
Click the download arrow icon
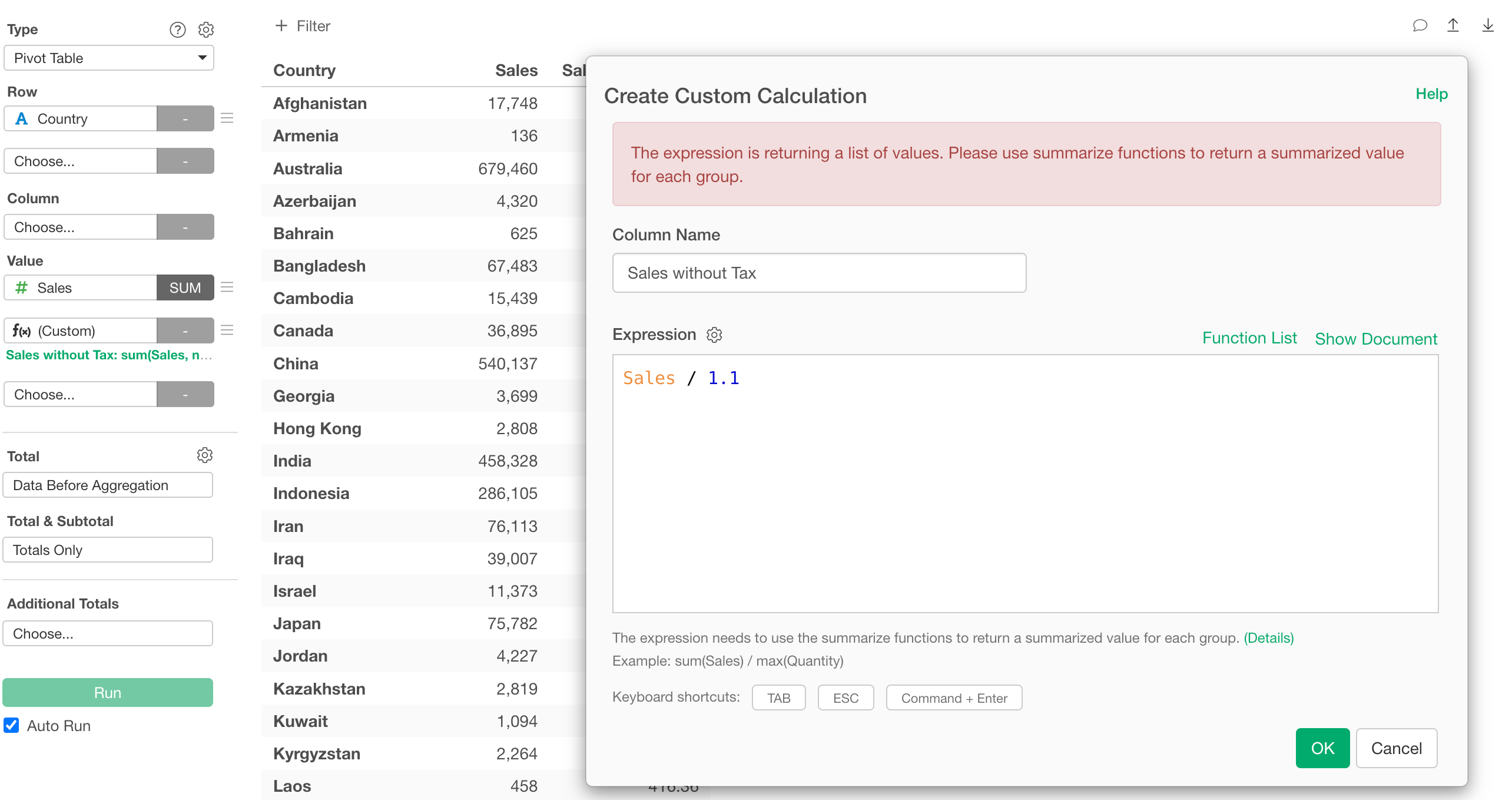tap(1488, 25)
